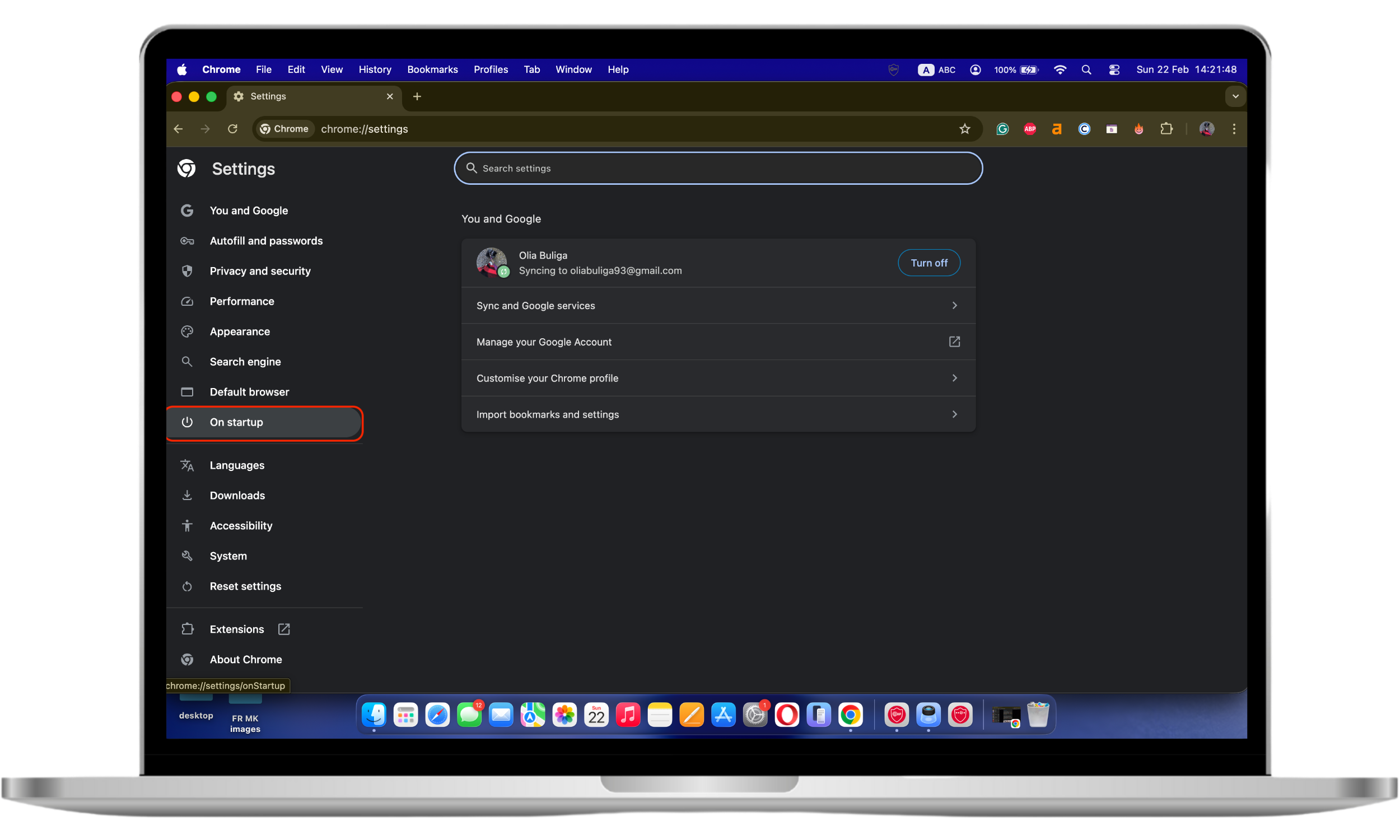
Task: Open the Grammarly extension
Action: point(1002,128)
